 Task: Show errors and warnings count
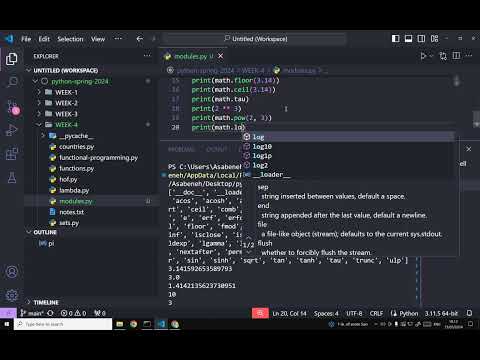pyautogui.click(x=73, y=313)
